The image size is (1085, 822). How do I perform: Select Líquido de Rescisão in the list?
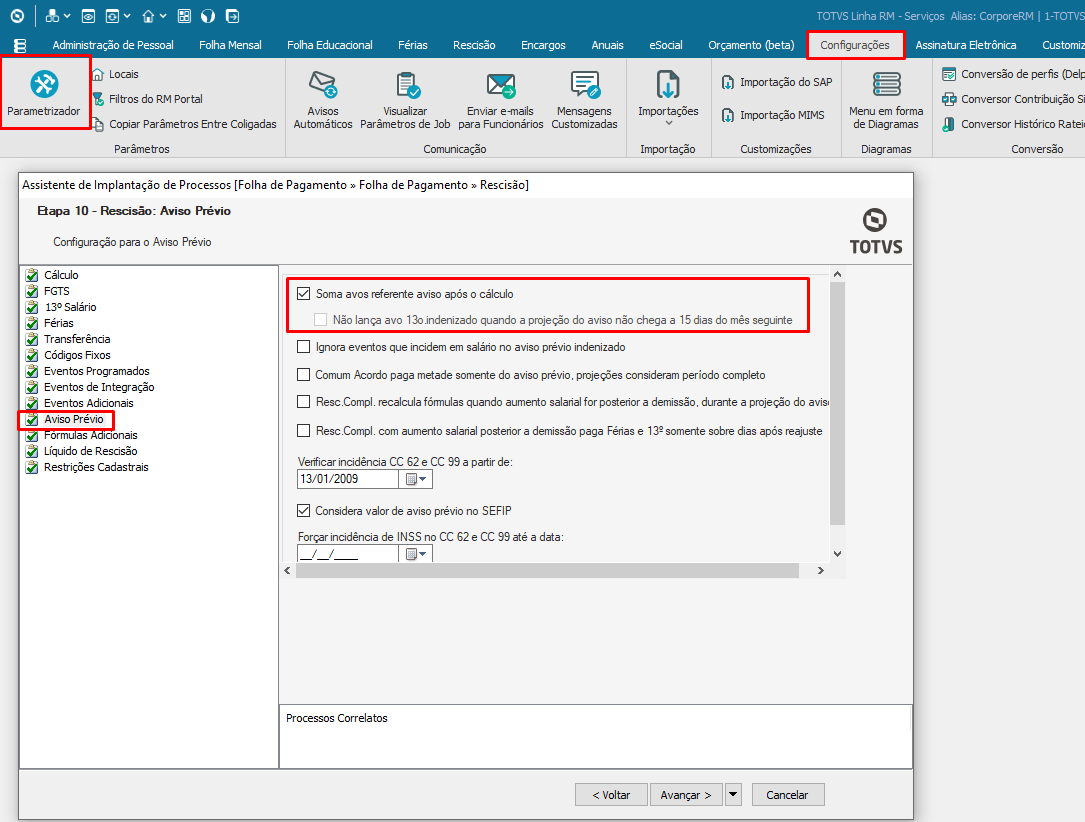coord(91,450)
